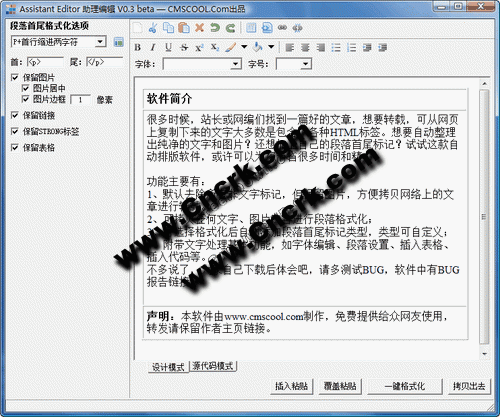This screenshot has height=417, width=500.
Task: Center align the text
Action: 305,48
